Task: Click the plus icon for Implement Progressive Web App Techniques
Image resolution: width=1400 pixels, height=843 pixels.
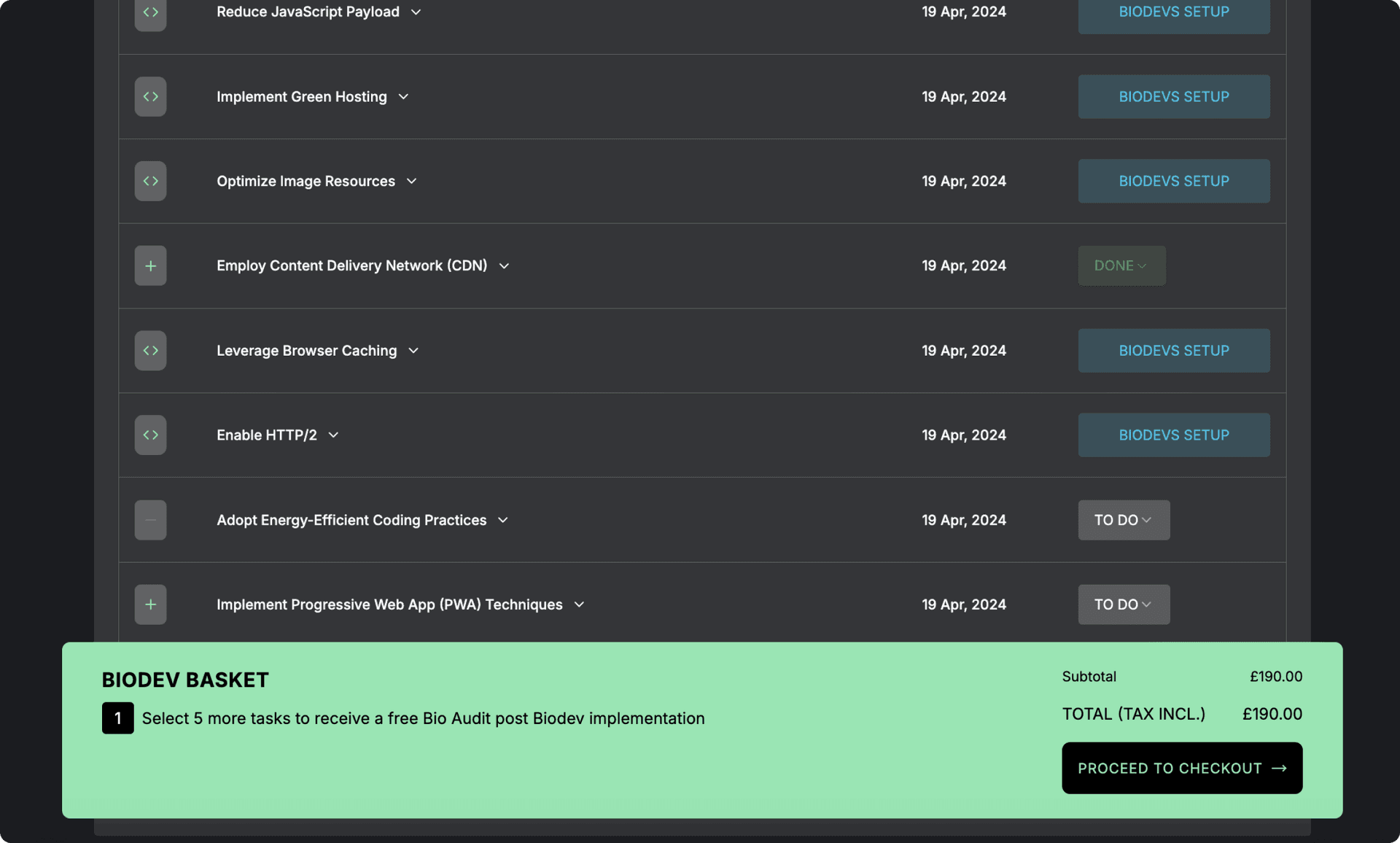Action: pyautogui.click(x=151, y=604)
